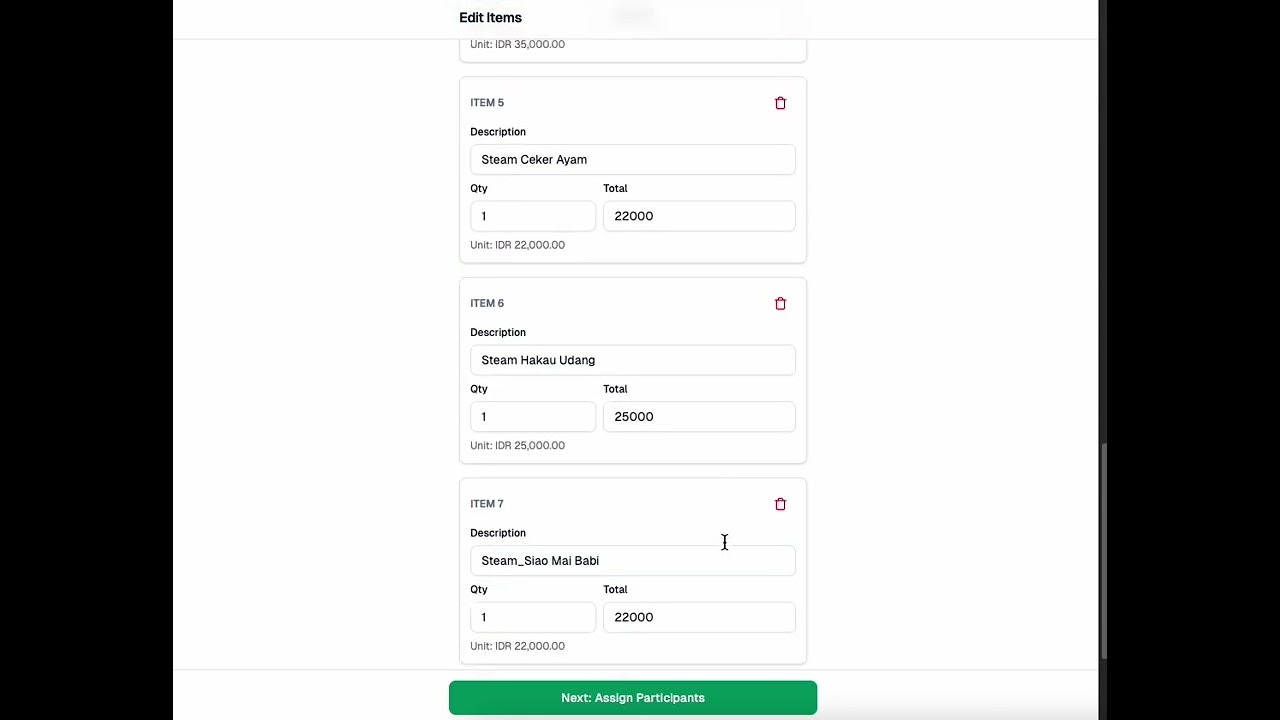Click Next: Assign Participants button
The width and height of the screenshot is (1280, 720).
coord(633,698)
